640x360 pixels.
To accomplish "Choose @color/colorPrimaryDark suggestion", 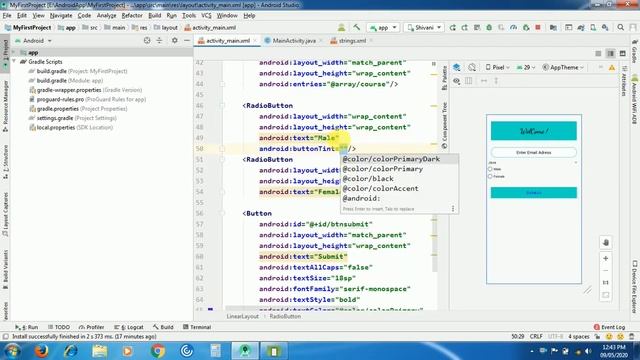I will [x=399, y=159].
